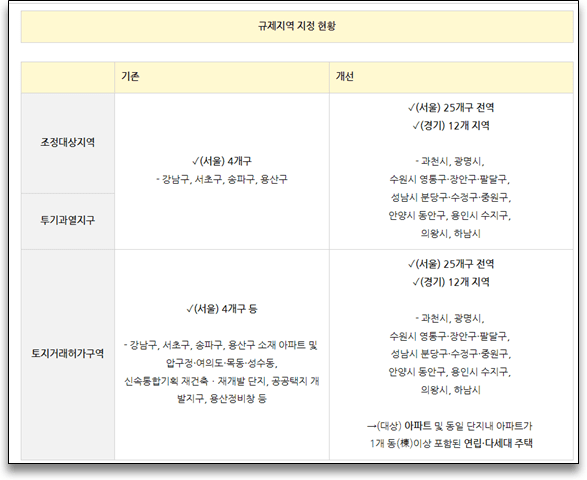
Task: Click the '✓(서울) 4개구' text without '등'
Action: pos(222,161)
